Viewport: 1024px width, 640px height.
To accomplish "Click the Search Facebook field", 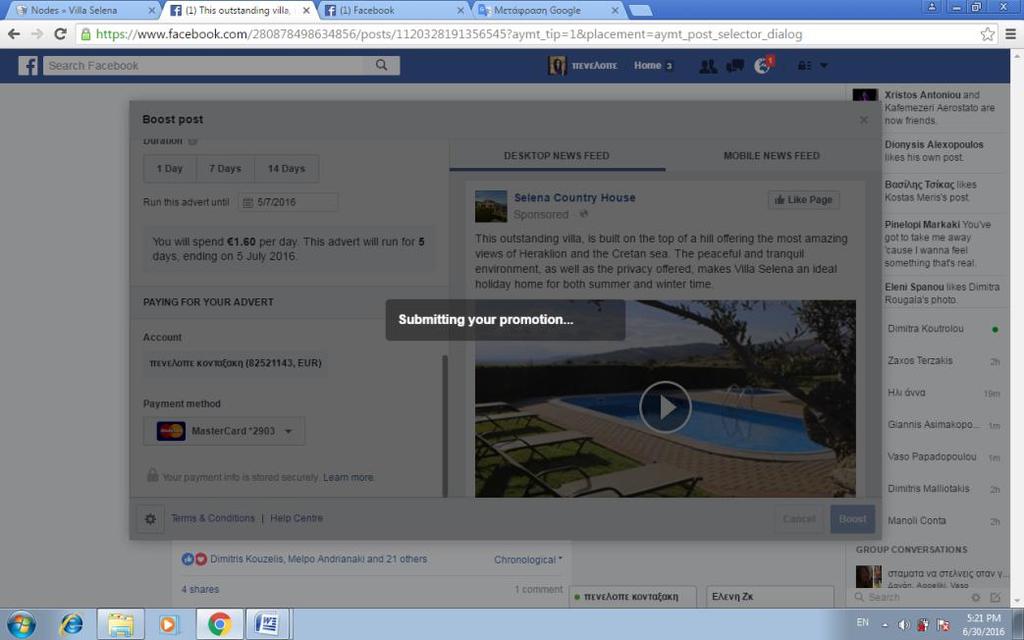I will [204, 65].
